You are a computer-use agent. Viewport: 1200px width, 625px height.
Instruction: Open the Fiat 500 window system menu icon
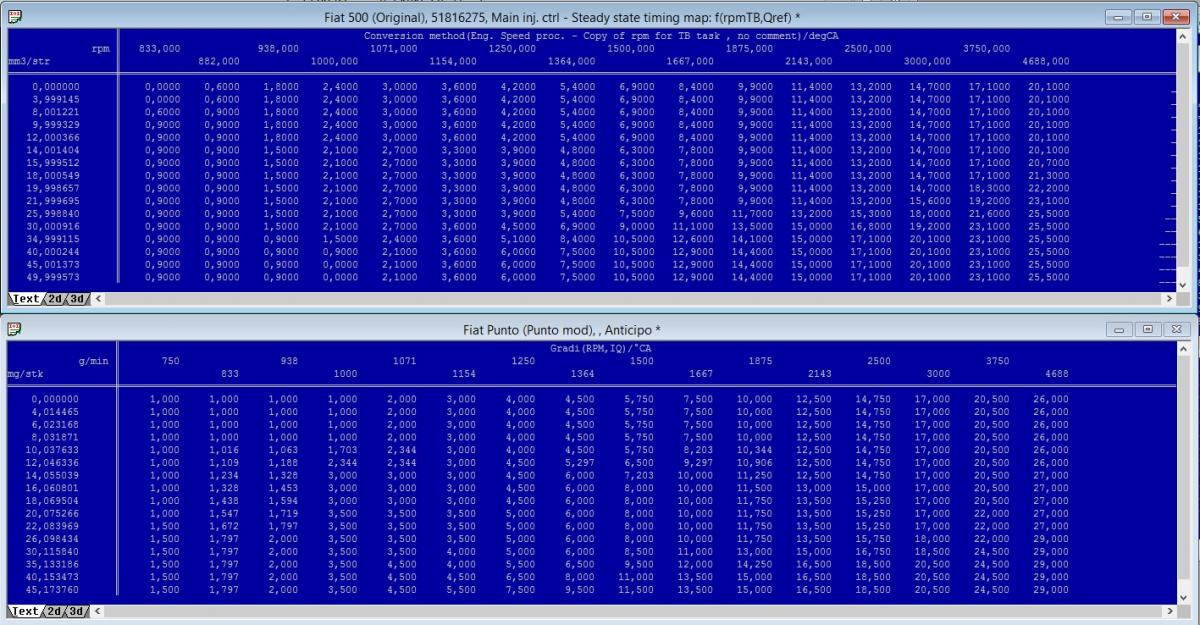click(14, 16)
